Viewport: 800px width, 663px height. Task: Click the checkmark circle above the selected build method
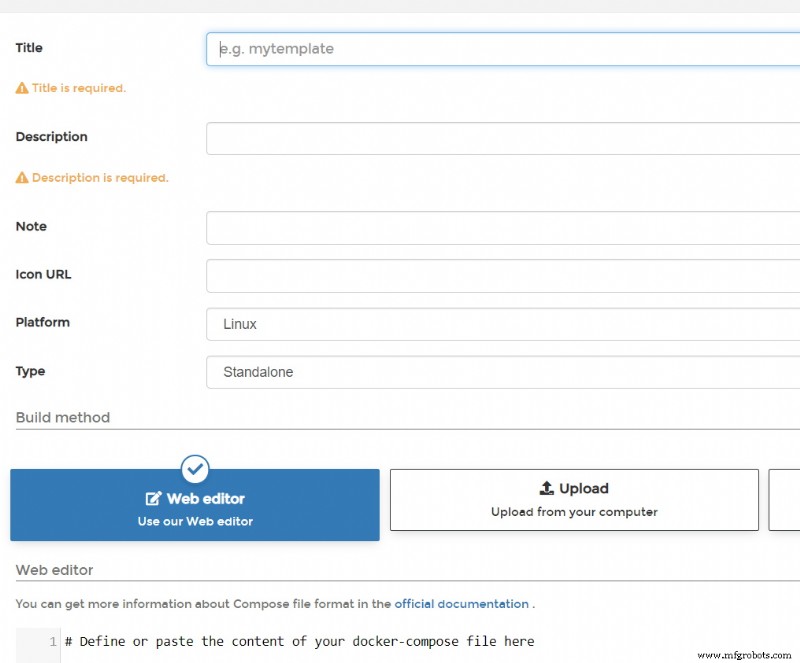(194, 469)
